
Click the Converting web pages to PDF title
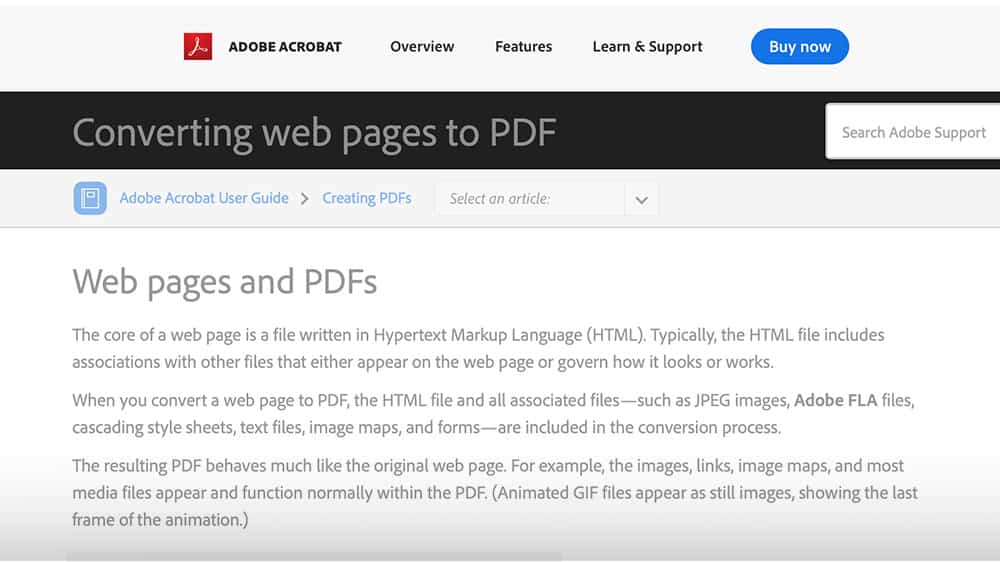[x=314, y=133]
